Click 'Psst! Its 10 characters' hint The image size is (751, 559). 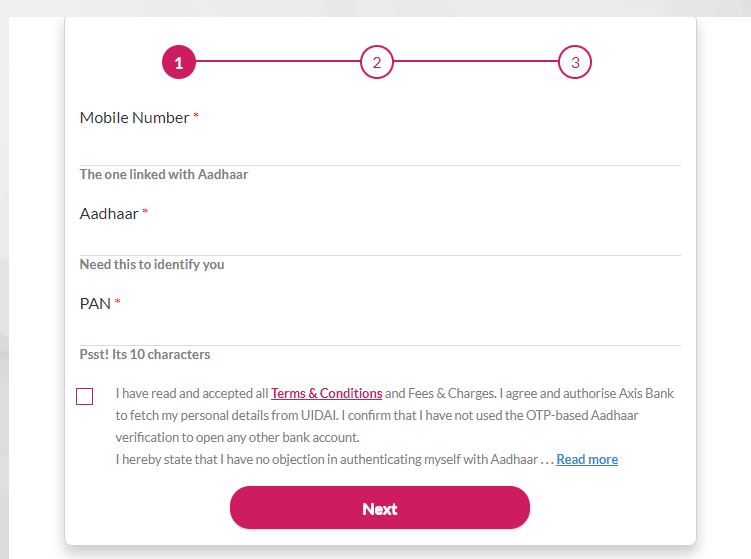[x=145, y=354]
